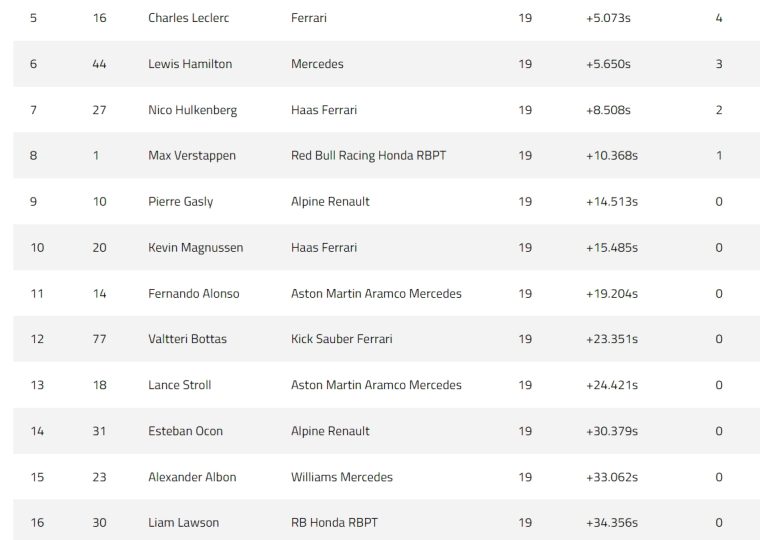Click car number 44 cell
The width and height of the screenshot is (770, 540).
[99, 64]
